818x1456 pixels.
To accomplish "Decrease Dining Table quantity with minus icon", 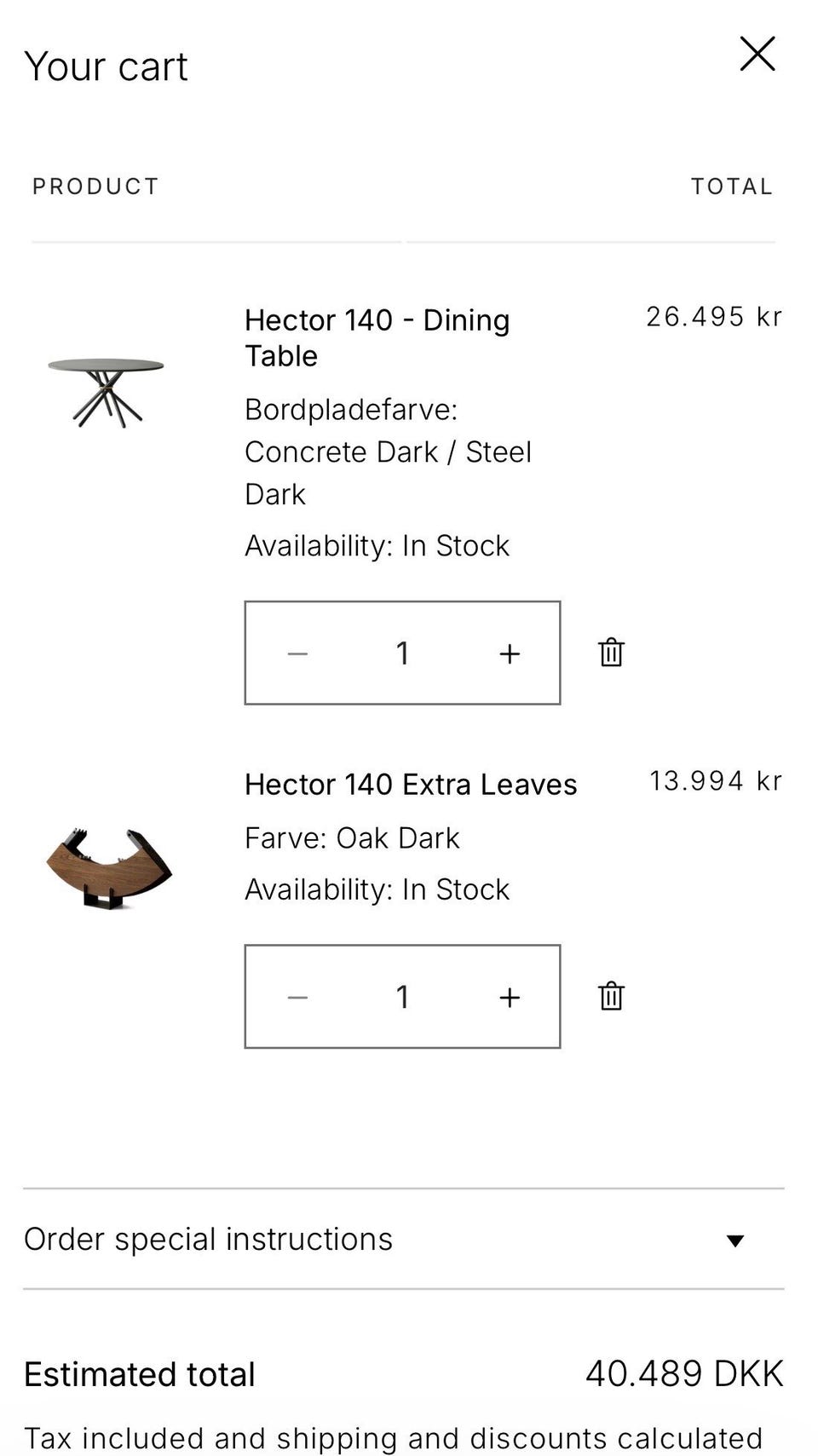I will pos(297,653).
